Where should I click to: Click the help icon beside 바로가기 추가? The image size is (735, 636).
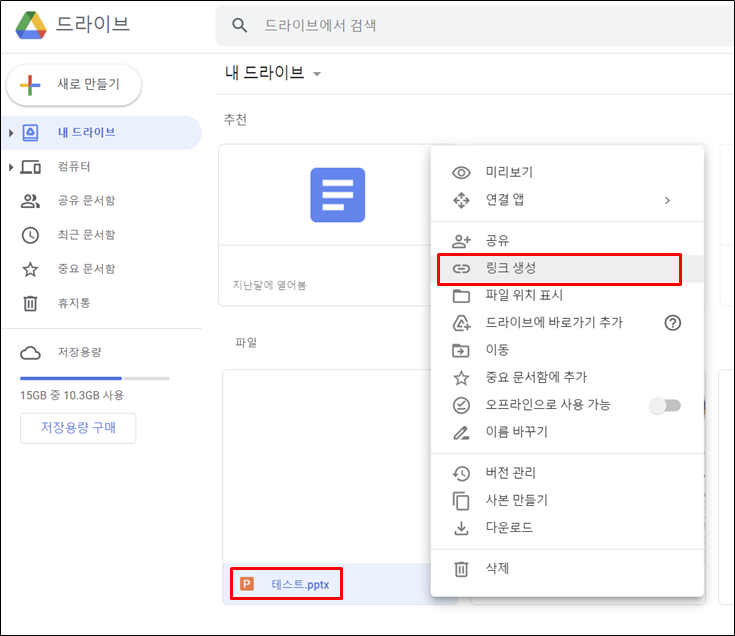673,323
